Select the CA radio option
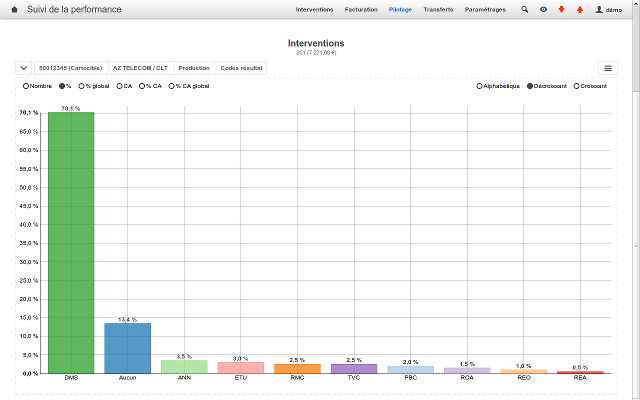Image resolution: width=640 pixels, height=400 pixels. pyautogui.click(x=124, y=86)
